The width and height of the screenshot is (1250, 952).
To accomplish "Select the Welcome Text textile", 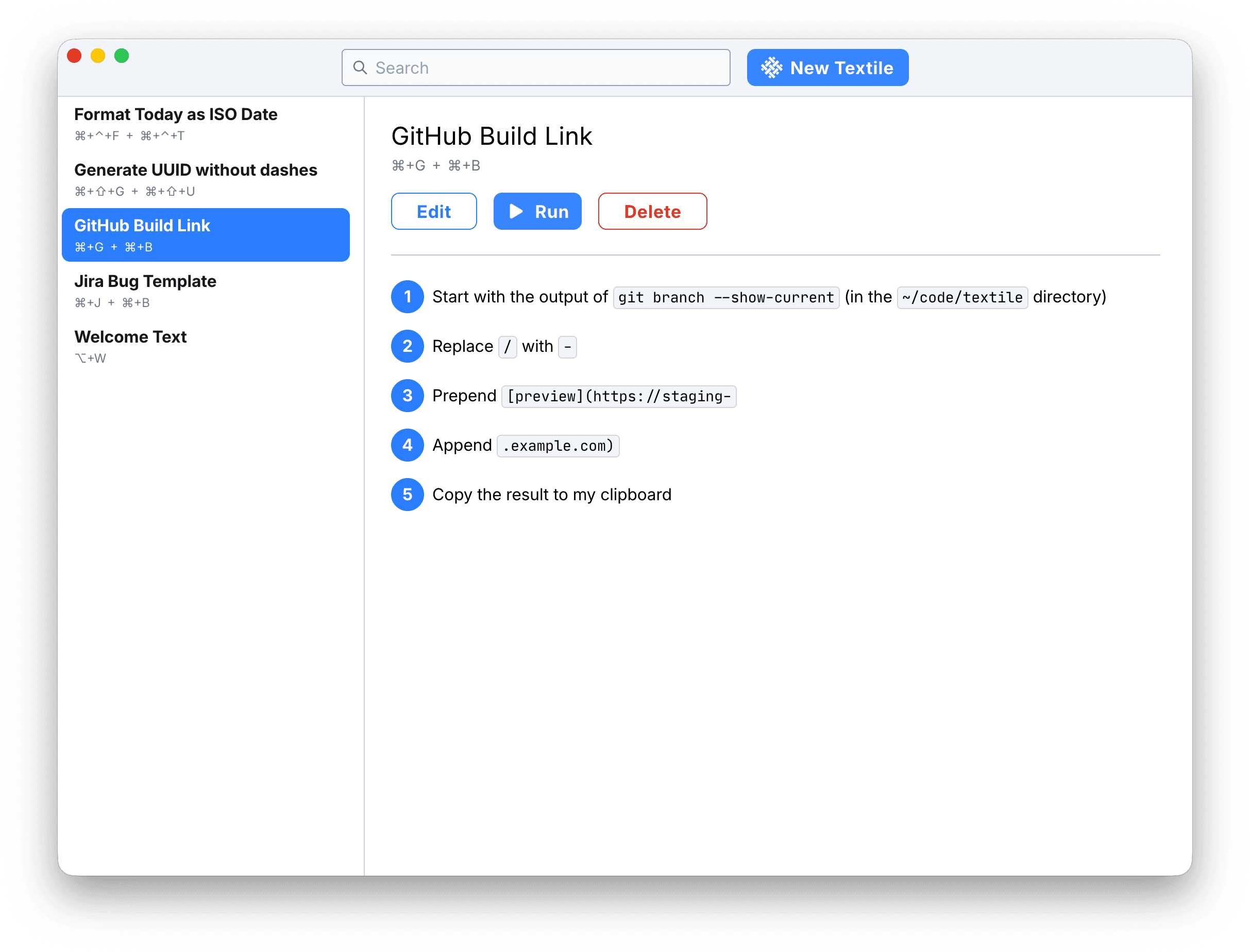I will pos(205,346).
